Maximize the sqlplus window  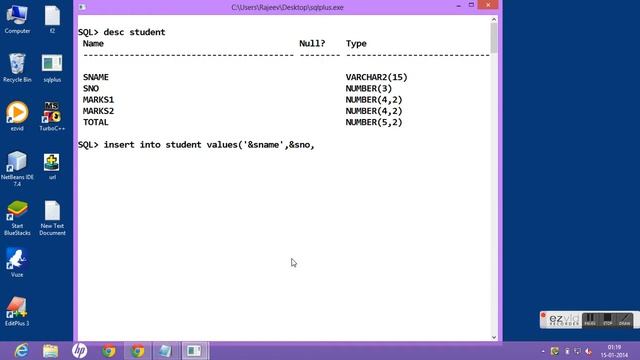coord(471,5)
